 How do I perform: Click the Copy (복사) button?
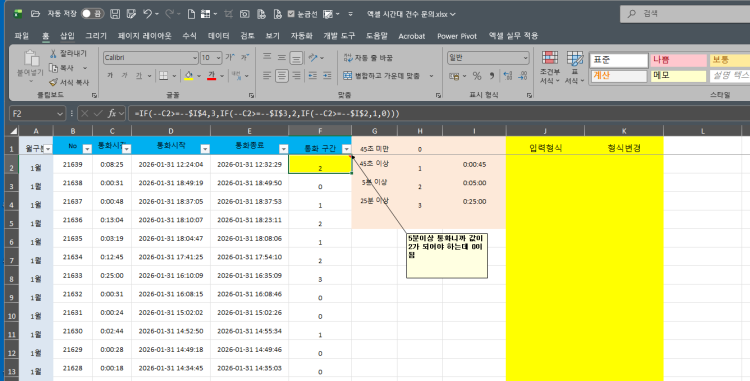(62, 68)
